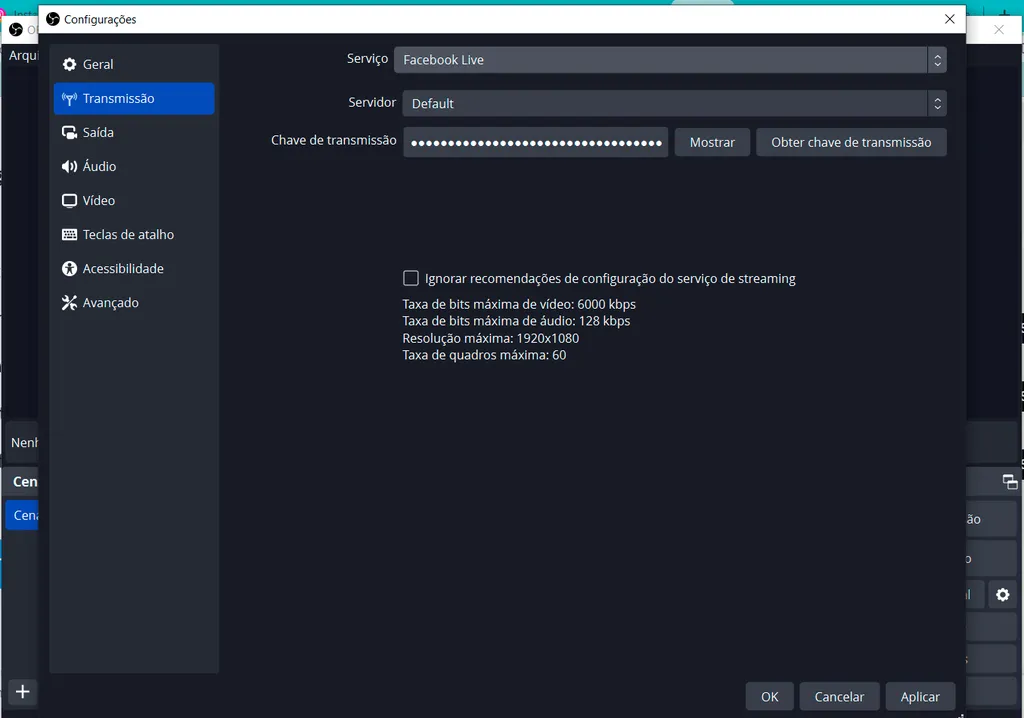Confirm settings with the OK button
The image size is (1024, 718).
point(769,696)
